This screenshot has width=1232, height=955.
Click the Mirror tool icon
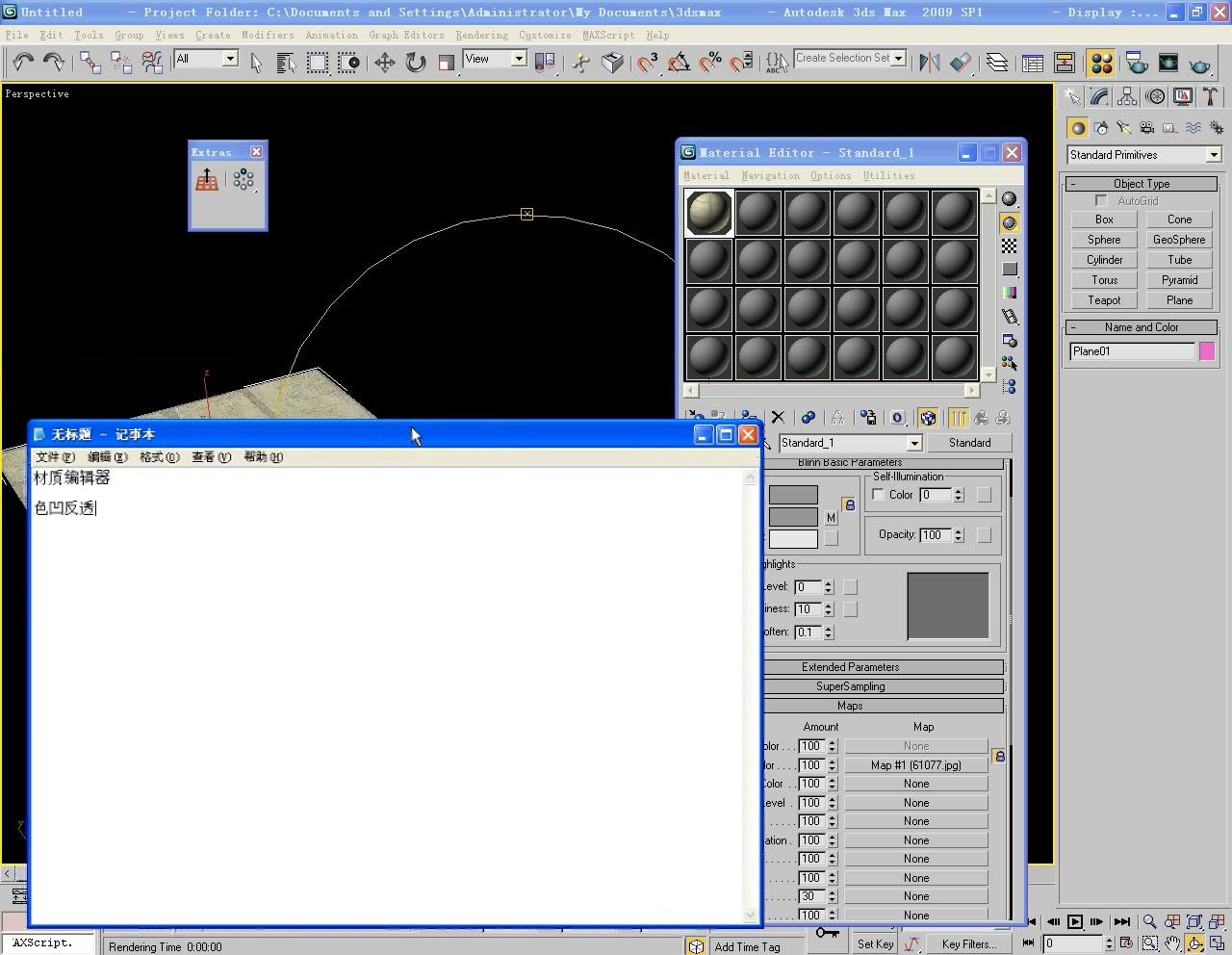(929, 63)
